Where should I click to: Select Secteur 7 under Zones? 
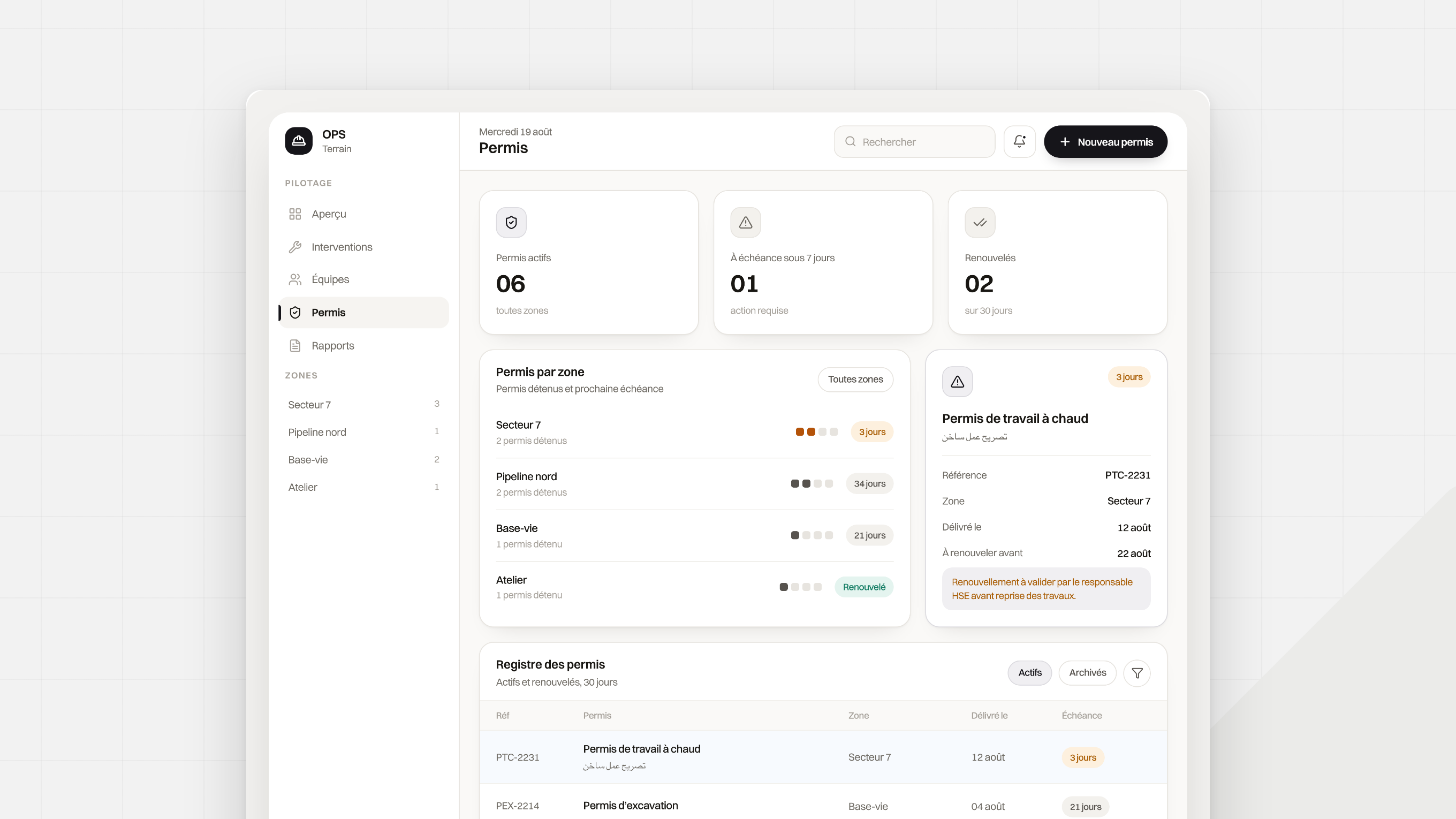(364, 405)
